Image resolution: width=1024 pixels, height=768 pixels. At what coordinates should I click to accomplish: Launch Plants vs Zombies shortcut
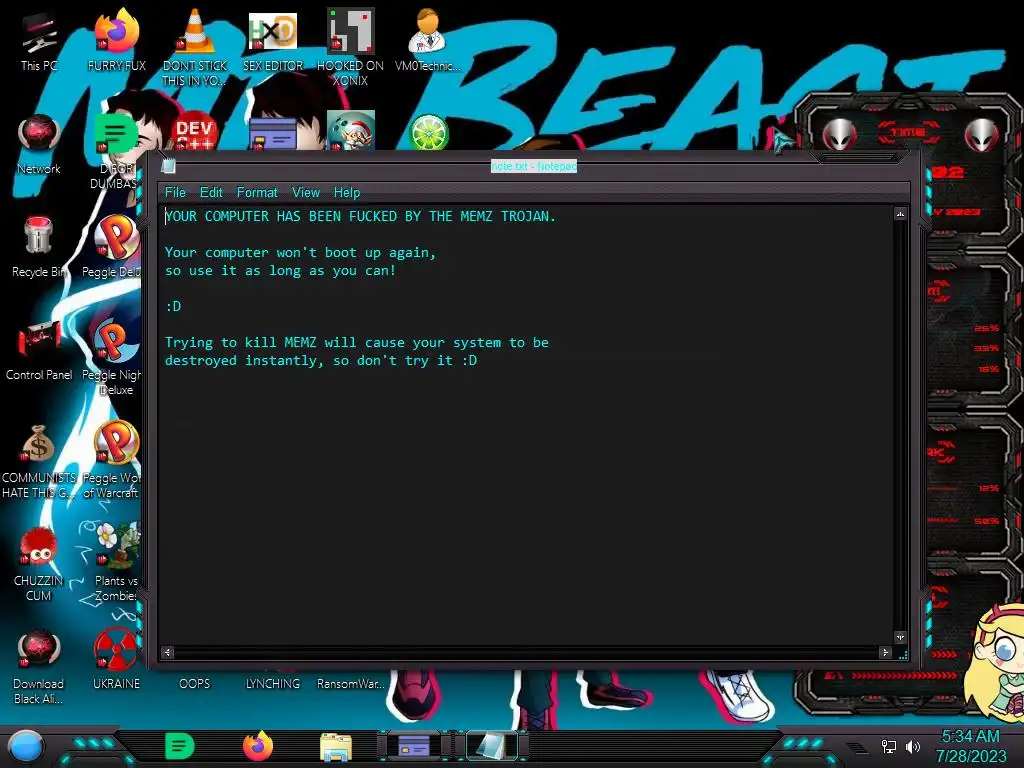click(x=116, y=563)
